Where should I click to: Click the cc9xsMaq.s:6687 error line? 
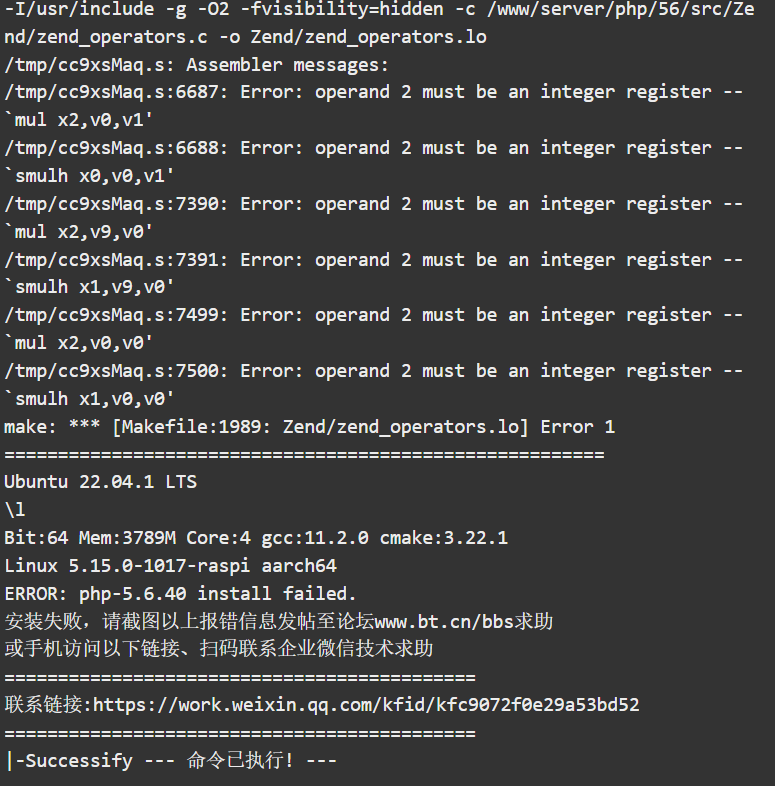(x=373, y=92)
